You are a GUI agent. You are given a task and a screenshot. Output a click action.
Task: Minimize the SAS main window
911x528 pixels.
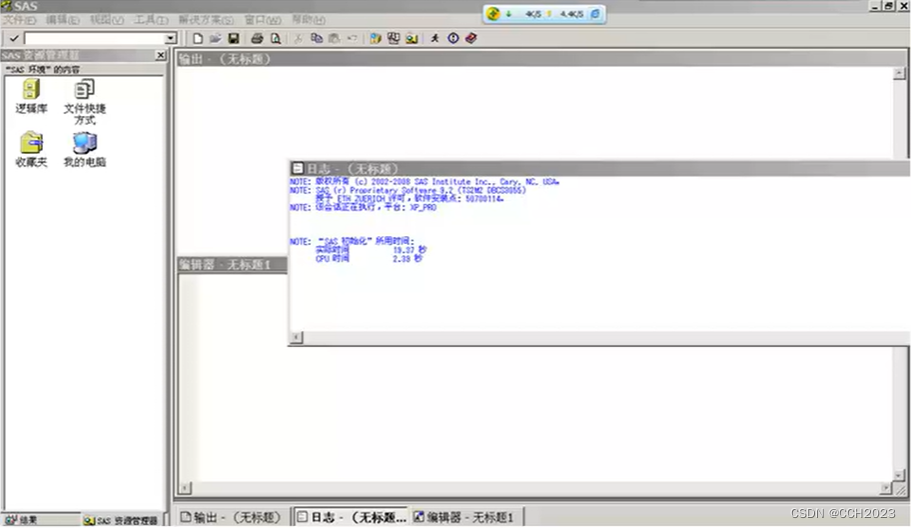tap(875, 6)
